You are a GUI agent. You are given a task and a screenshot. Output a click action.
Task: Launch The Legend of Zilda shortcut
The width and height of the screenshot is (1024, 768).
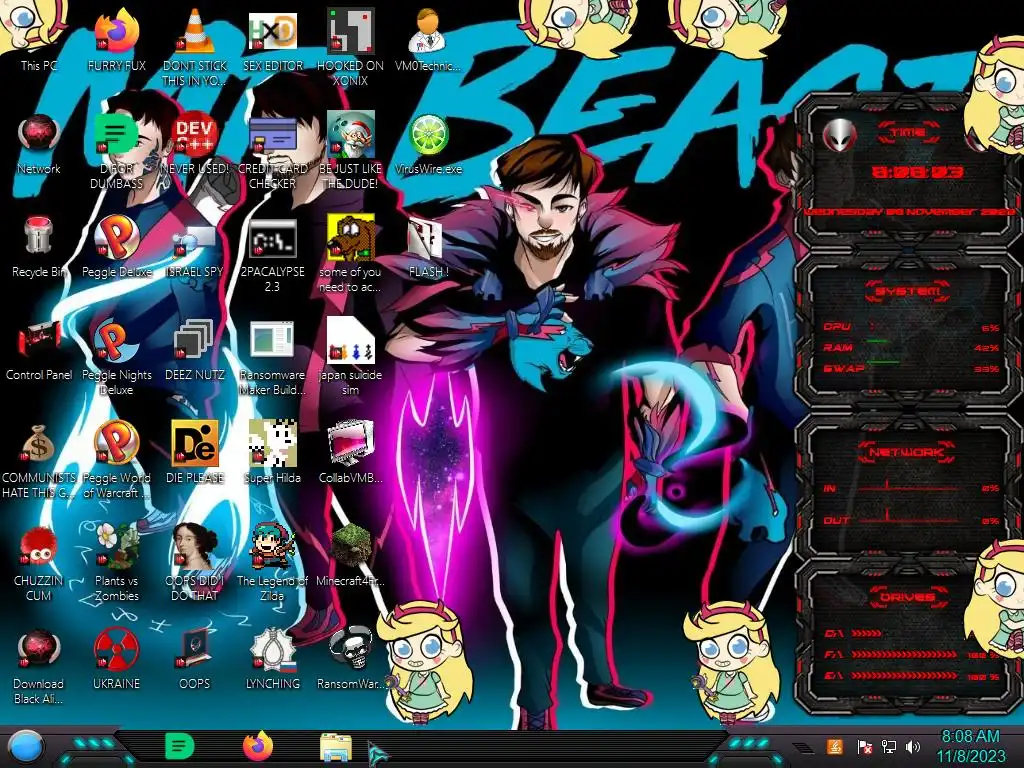point(272,562)
